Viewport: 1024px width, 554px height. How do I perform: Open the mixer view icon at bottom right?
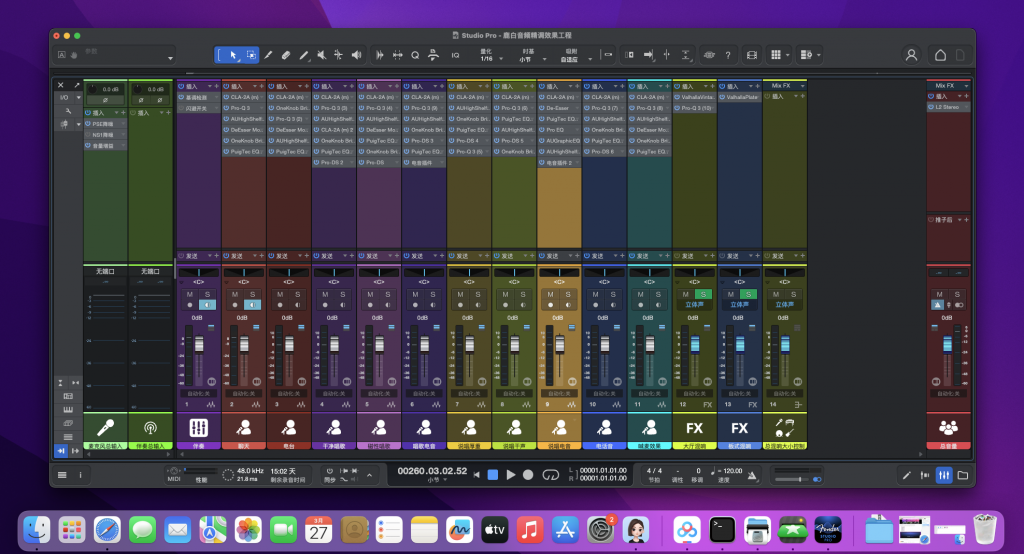(943, 475)
